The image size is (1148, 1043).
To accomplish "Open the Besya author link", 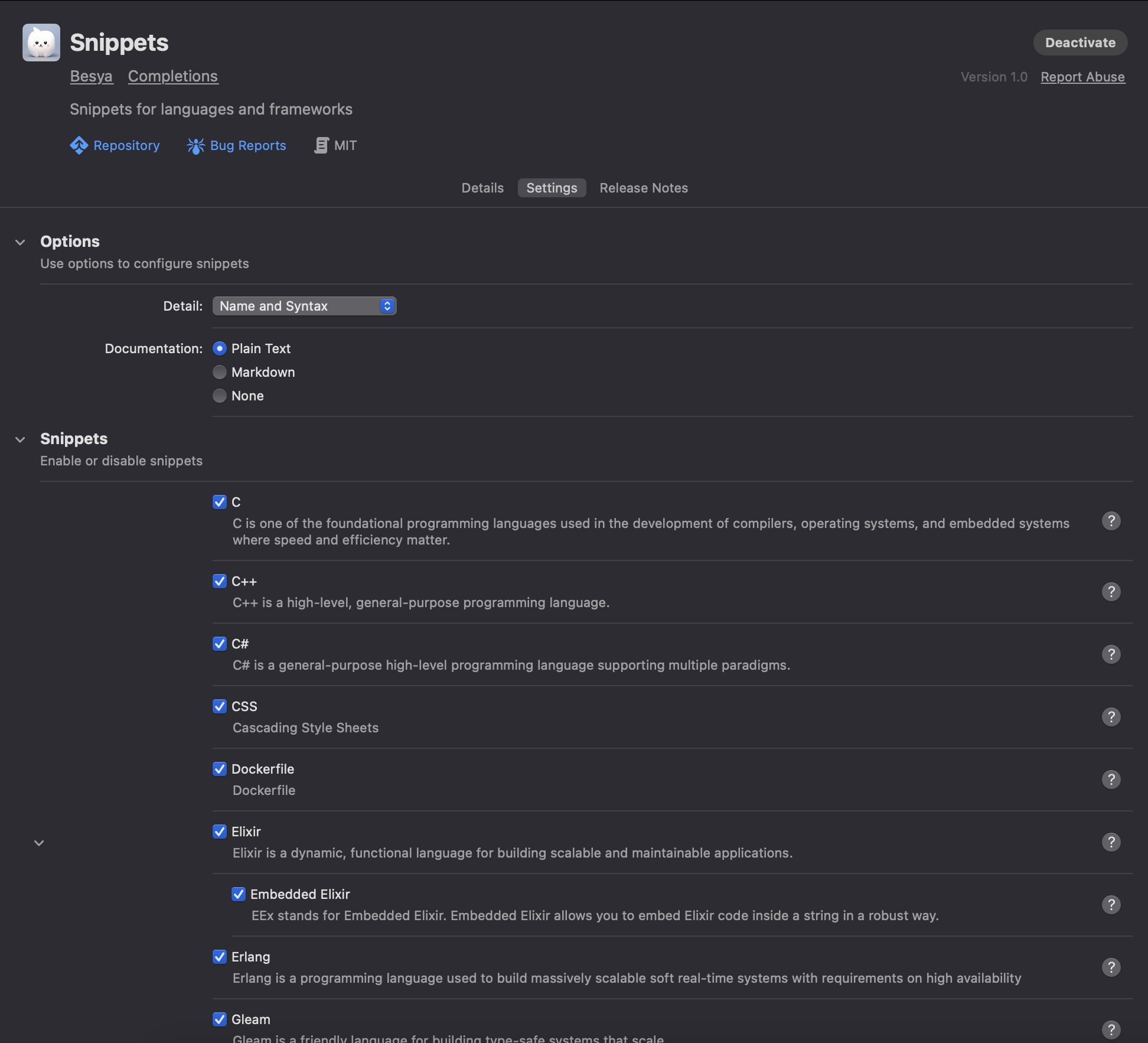I will (91, 76).
